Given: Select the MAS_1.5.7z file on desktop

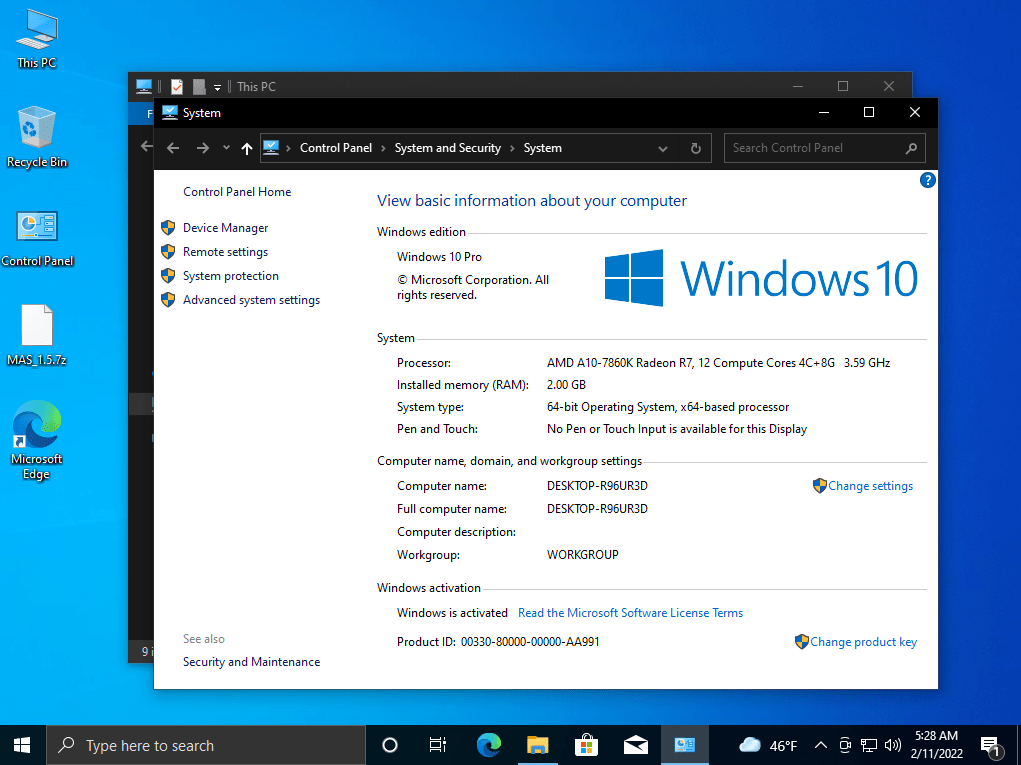Looking at the screenshot, I should click(x=37, y=335).
